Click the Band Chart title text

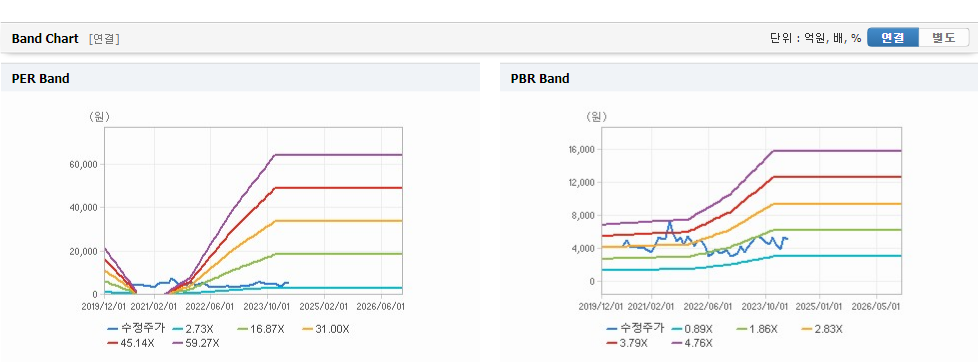tap(45, 39)
